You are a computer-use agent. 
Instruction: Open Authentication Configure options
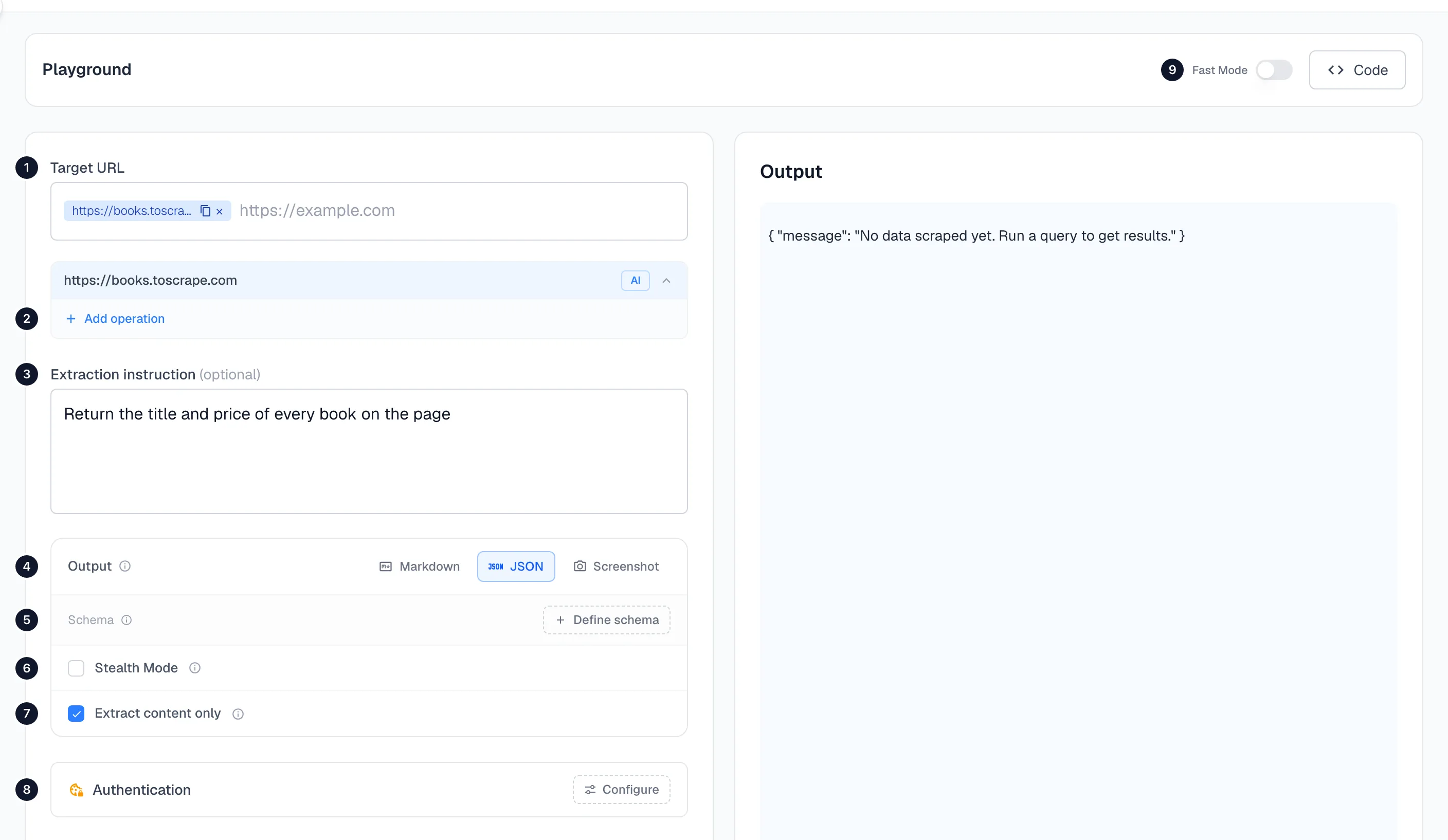(621, 790)
